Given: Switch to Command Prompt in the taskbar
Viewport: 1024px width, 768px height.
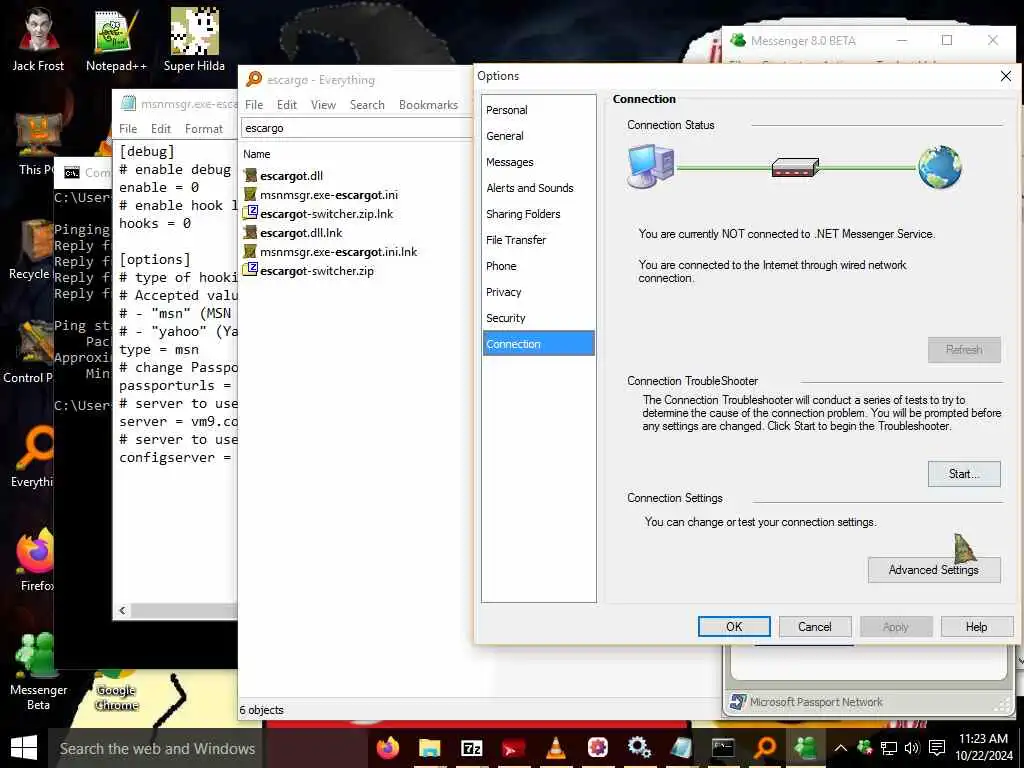Looking at the screenshot, I should pos(723,748).
